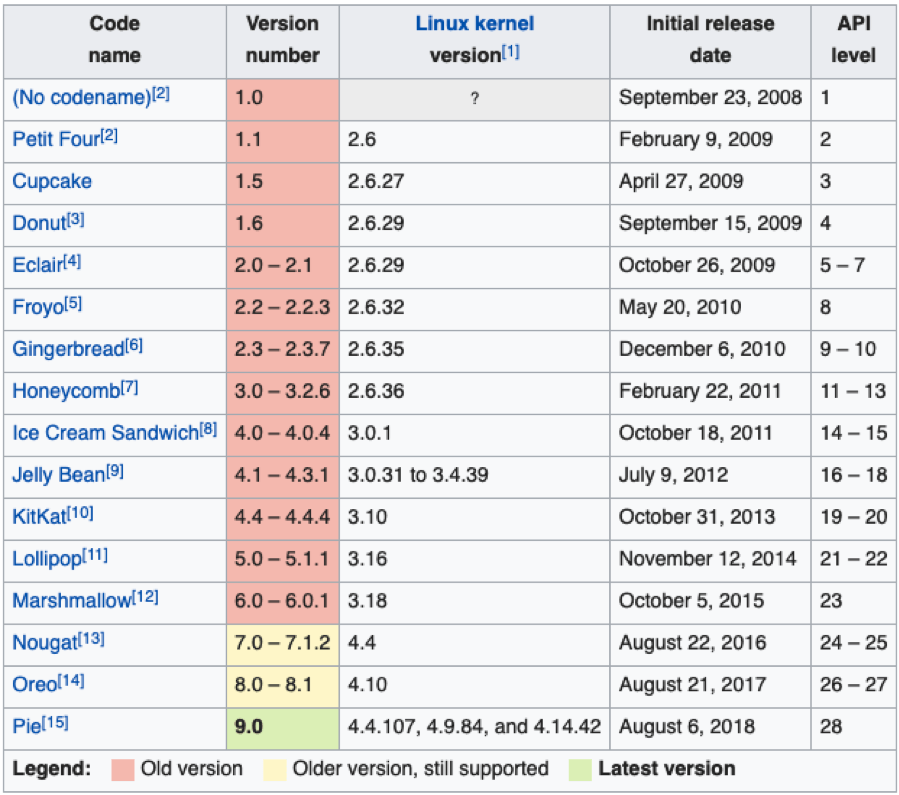Select the "Version number" column header
This screenshot has width=899, height=795.
tap(283, 40)
